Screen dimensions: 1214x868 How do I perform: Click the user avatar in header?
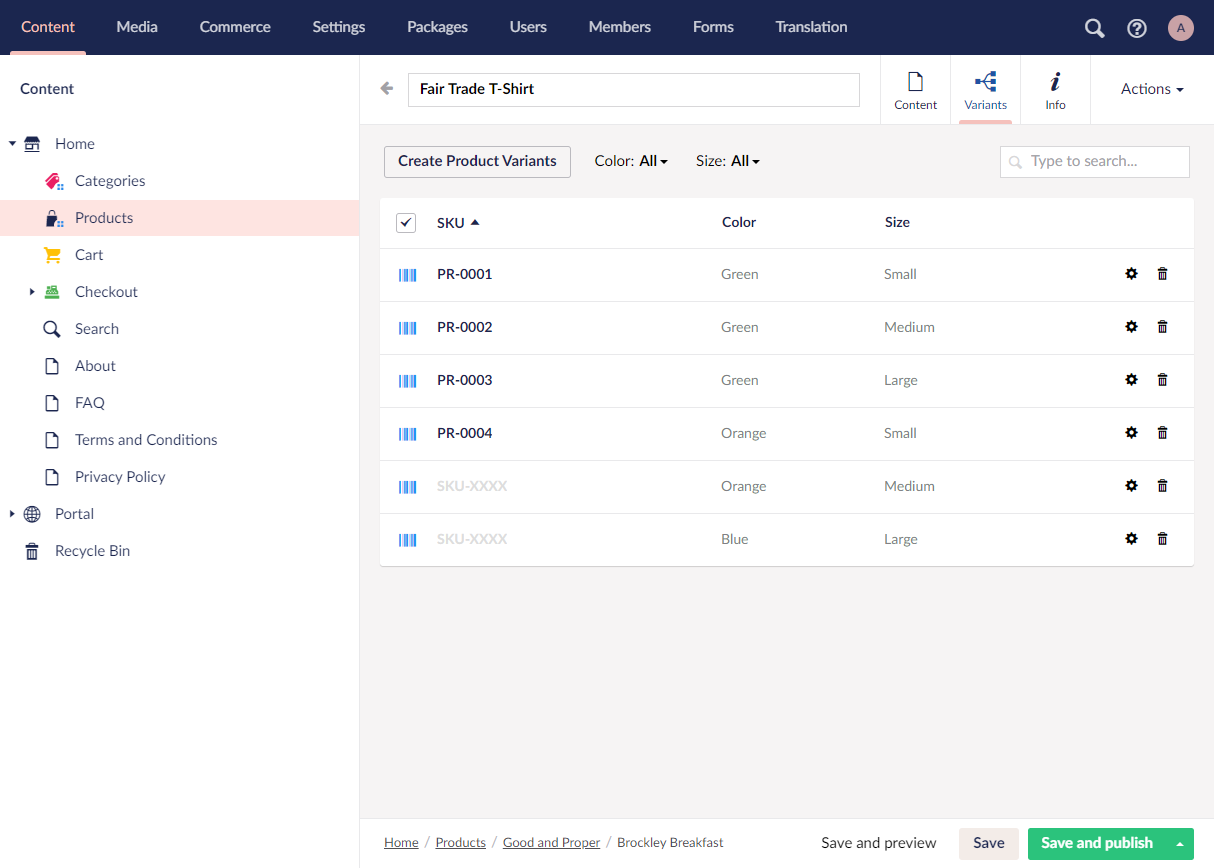click(x=1181, y=28)
